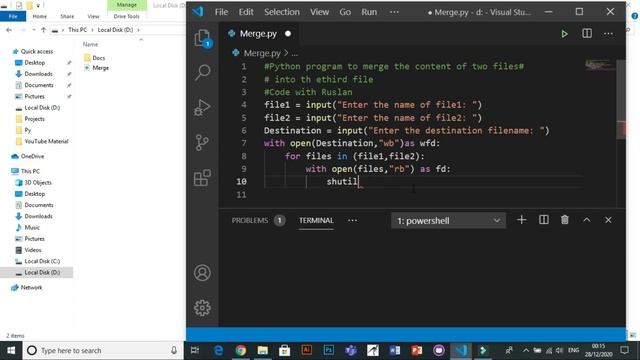Run Python file with play button
This screenshot has width=640, height=360.
564,34
